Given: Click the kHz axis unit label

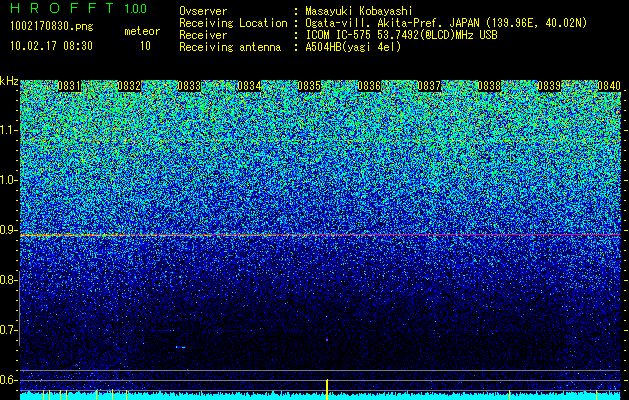Looking at the screenshot, I should pyautogui.click(x=9, y=81).
